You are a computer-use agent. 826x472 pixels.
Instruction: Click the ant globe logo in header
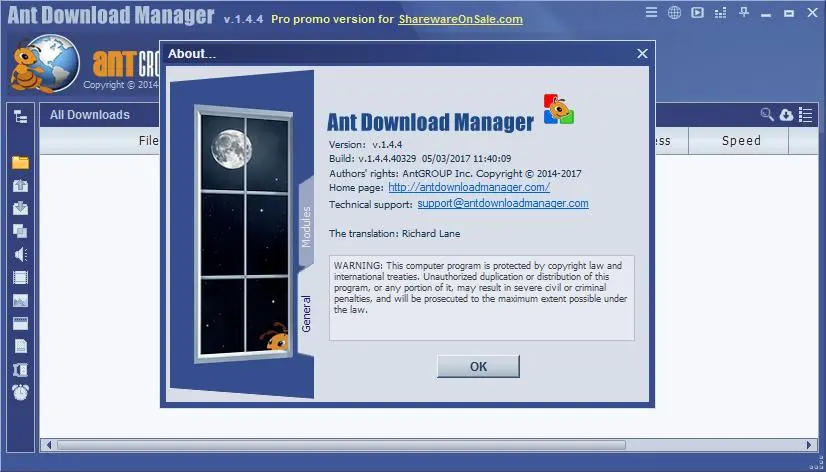[45, 63]
